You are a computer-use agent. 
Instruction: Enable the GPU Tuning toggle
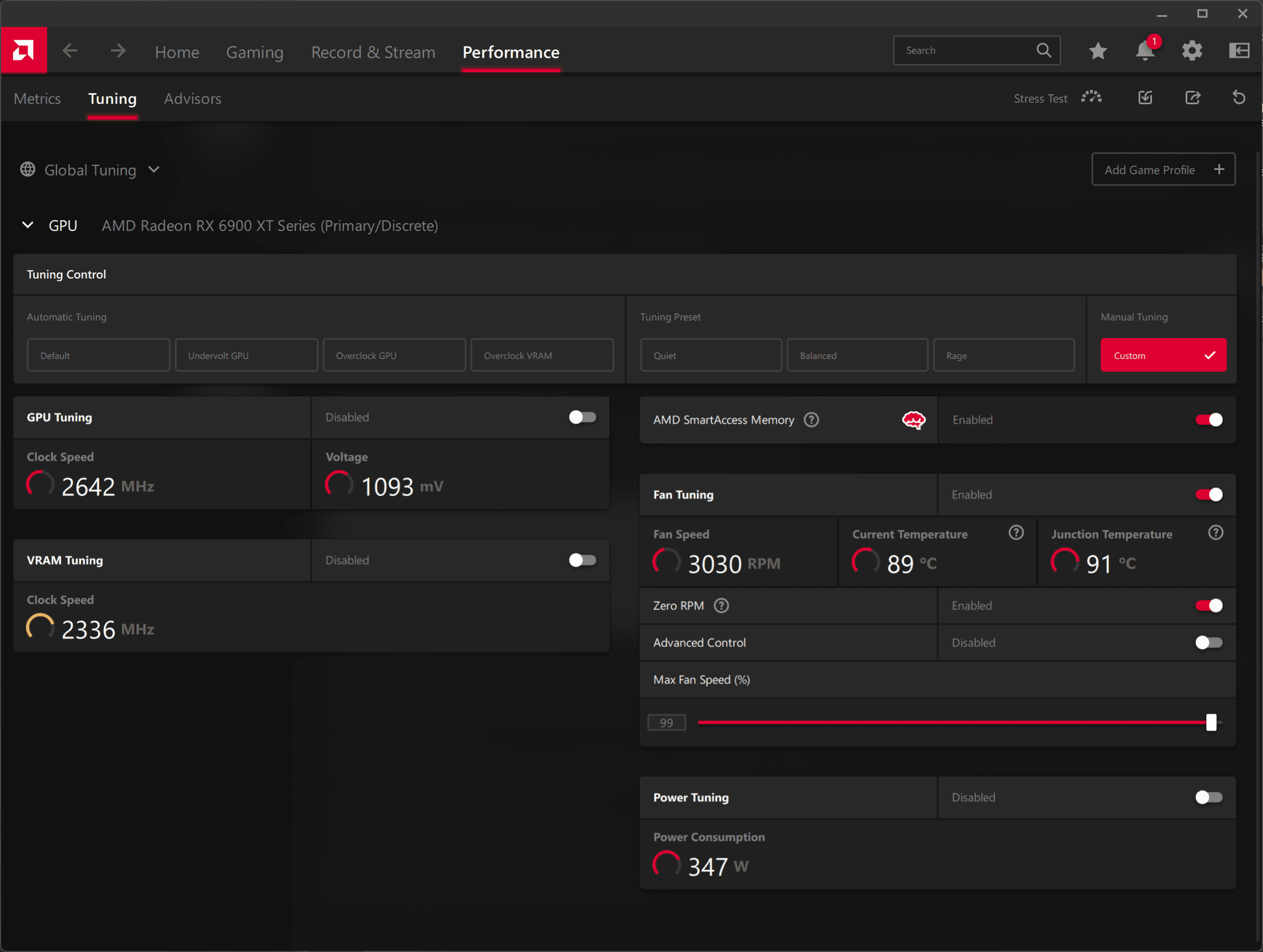click(582, 418)
